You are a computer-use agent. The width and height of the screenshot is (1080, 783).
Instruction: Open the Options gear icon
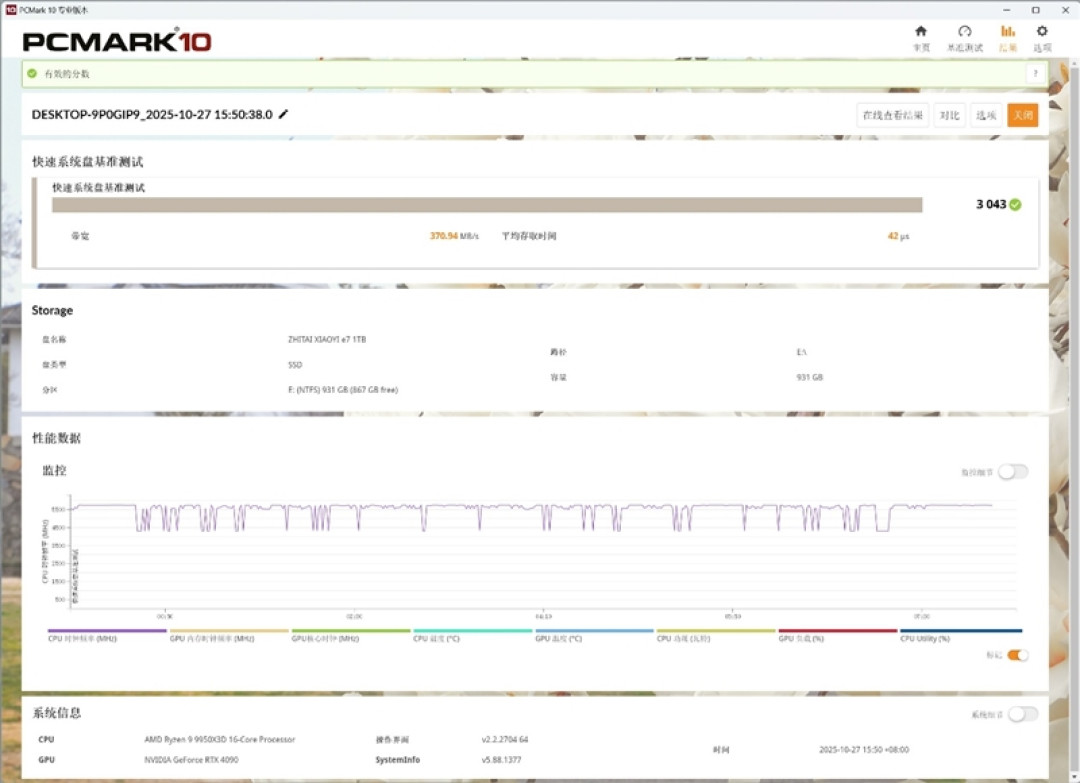[x=1042, y=32]
